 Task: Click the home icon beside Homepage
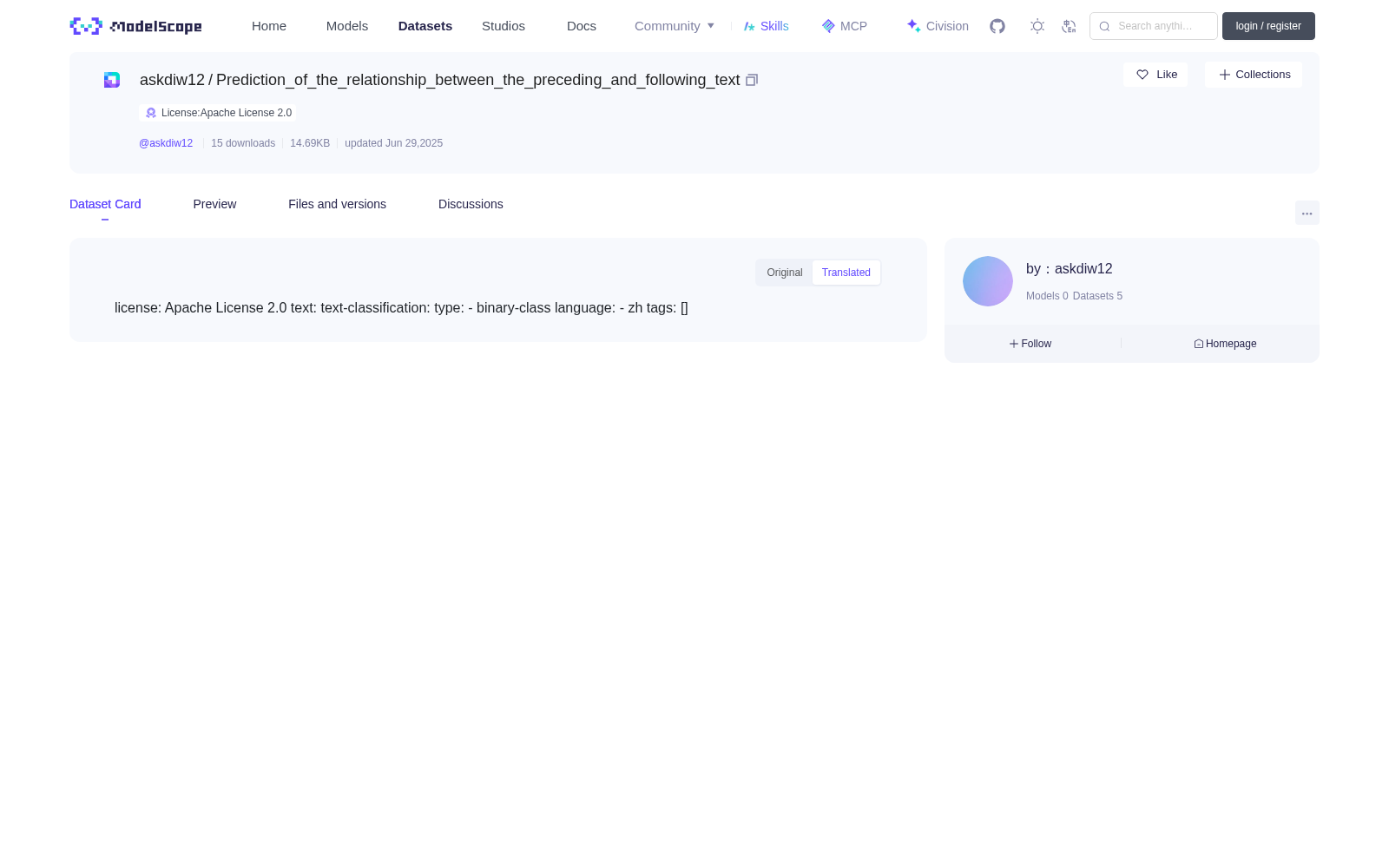1199,344
